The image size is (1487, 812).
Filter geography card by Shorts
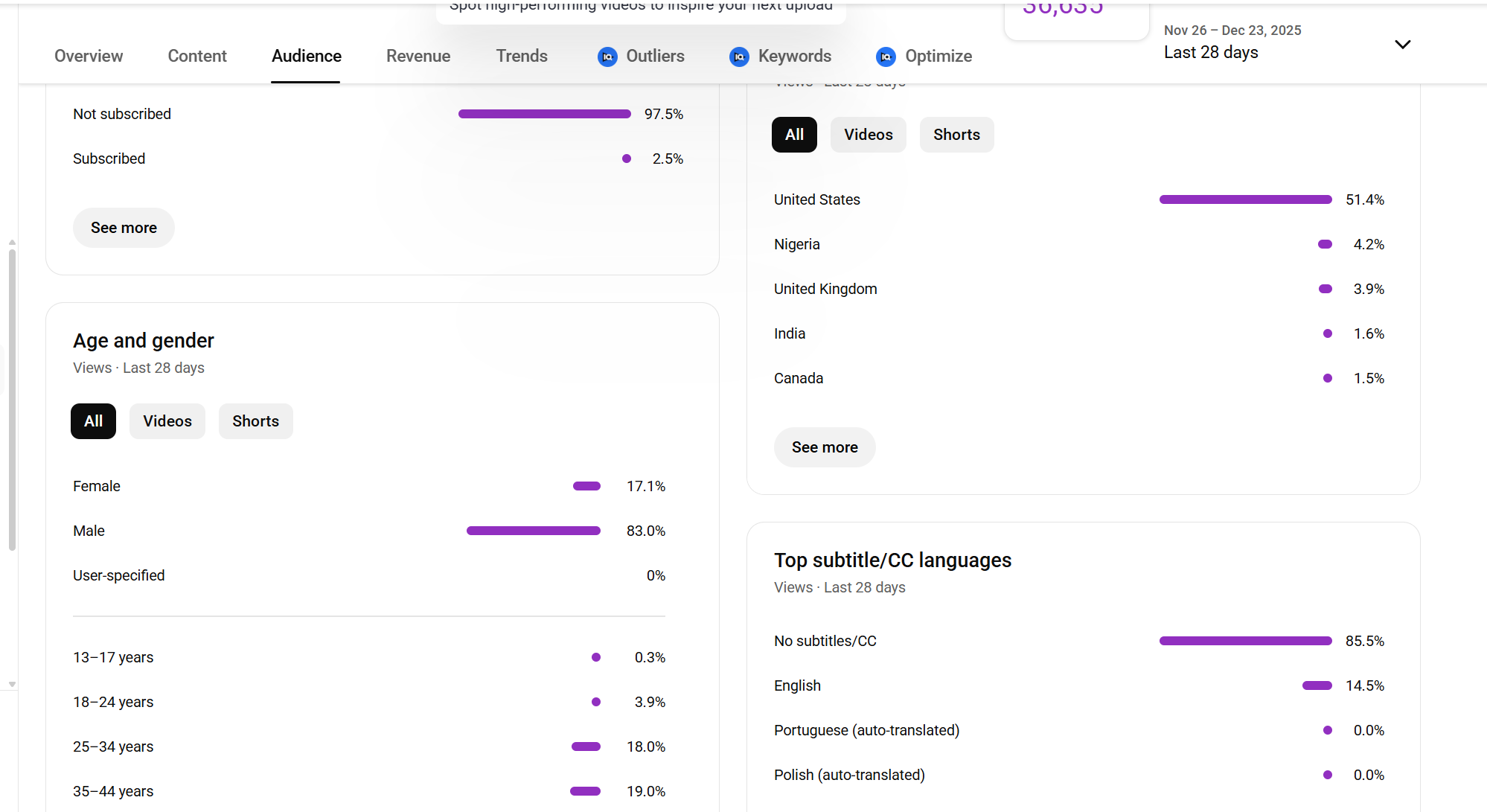[956, 135]
